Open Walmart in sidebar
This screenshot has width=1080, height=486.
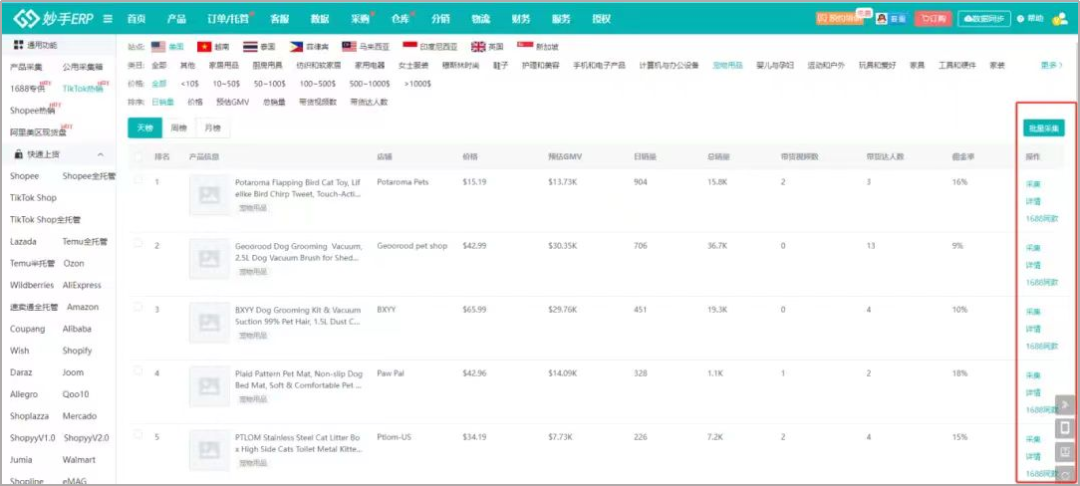pyautogui.click(x=79, y=459)
